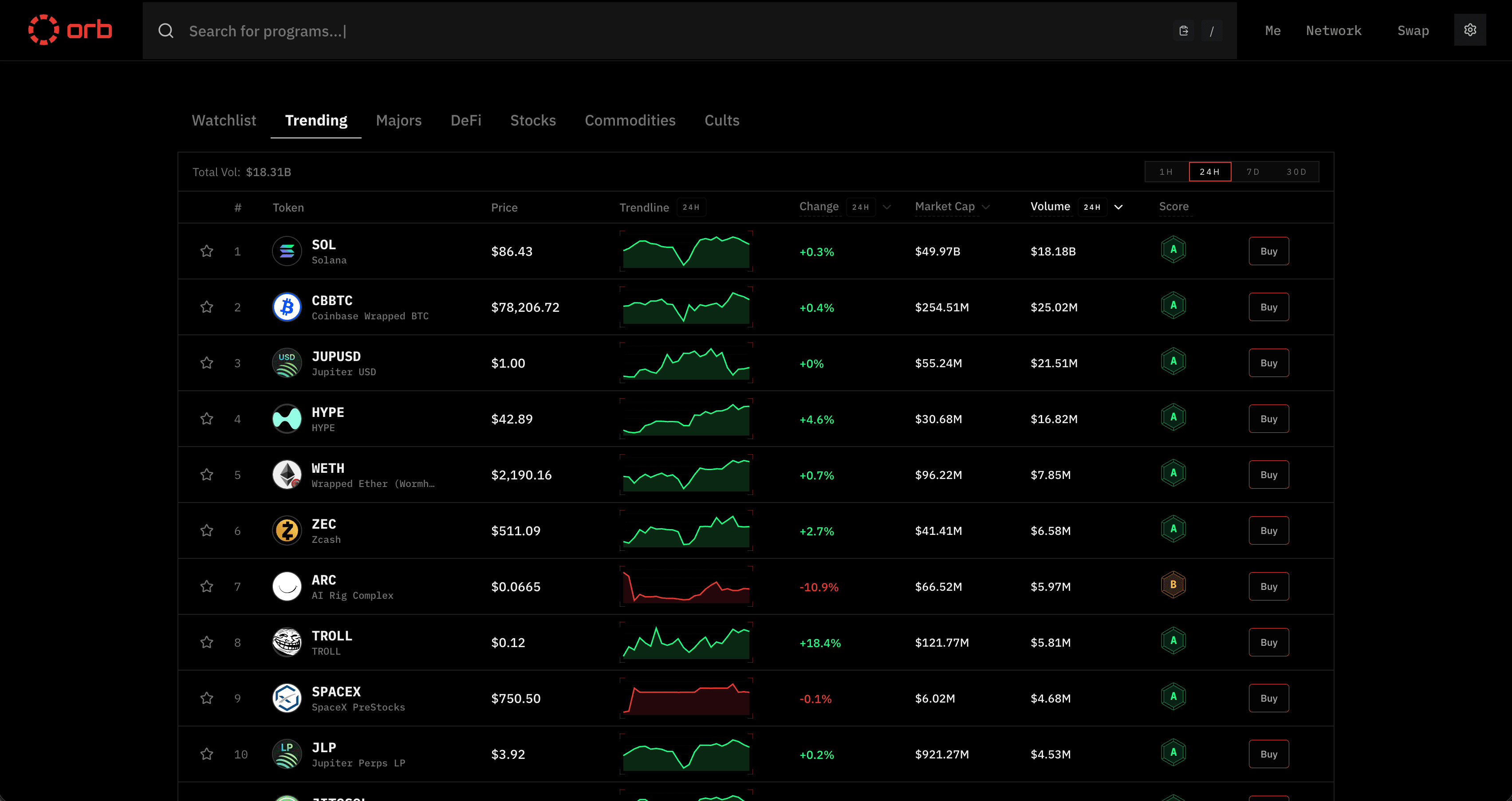This screenshot has width=1512, height=801.
Task: Click the A score badge for ZEC
Action: [x=1173, y=529]
